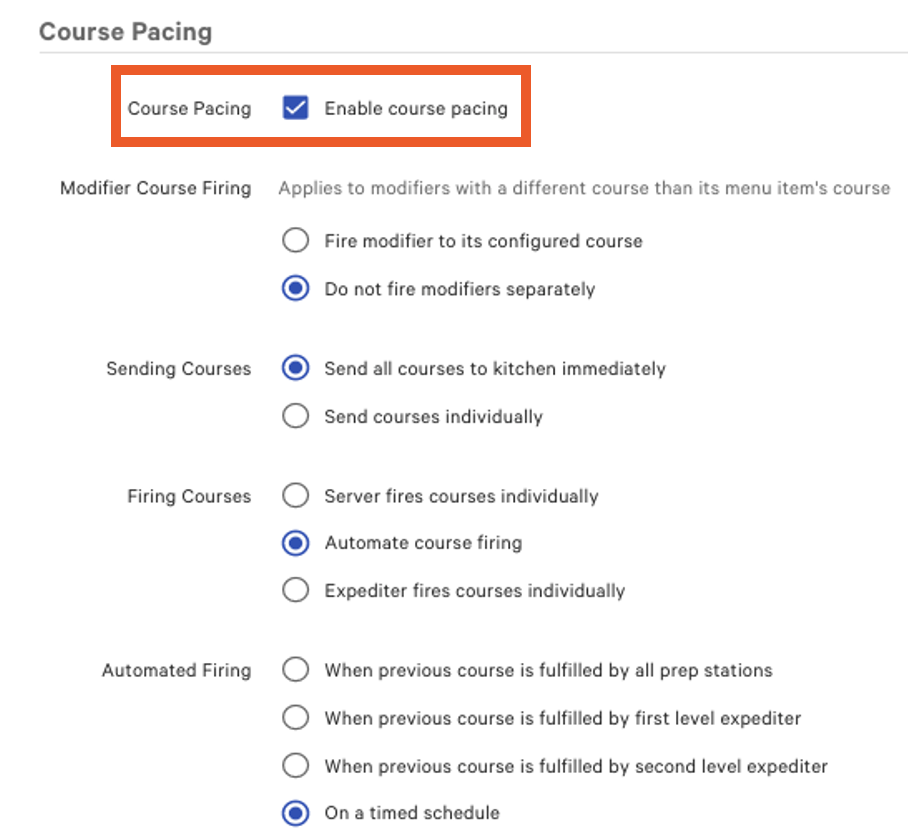This screenshot has height=836, width=908.
Task: Select Expediter fires courses individually
Action: tap(296, 590)
